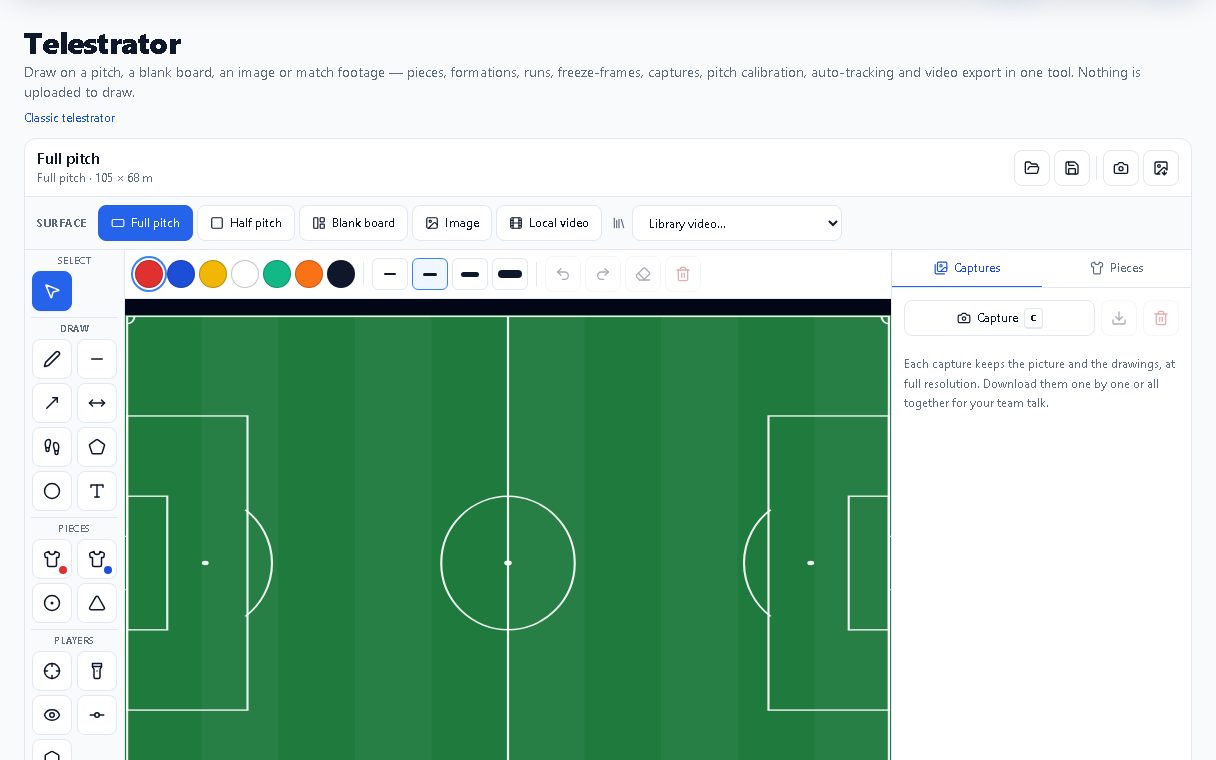Choose the Text draw tool
Image resolution: width=1216 pixels, height=760 pixels.
click(97, 491)
